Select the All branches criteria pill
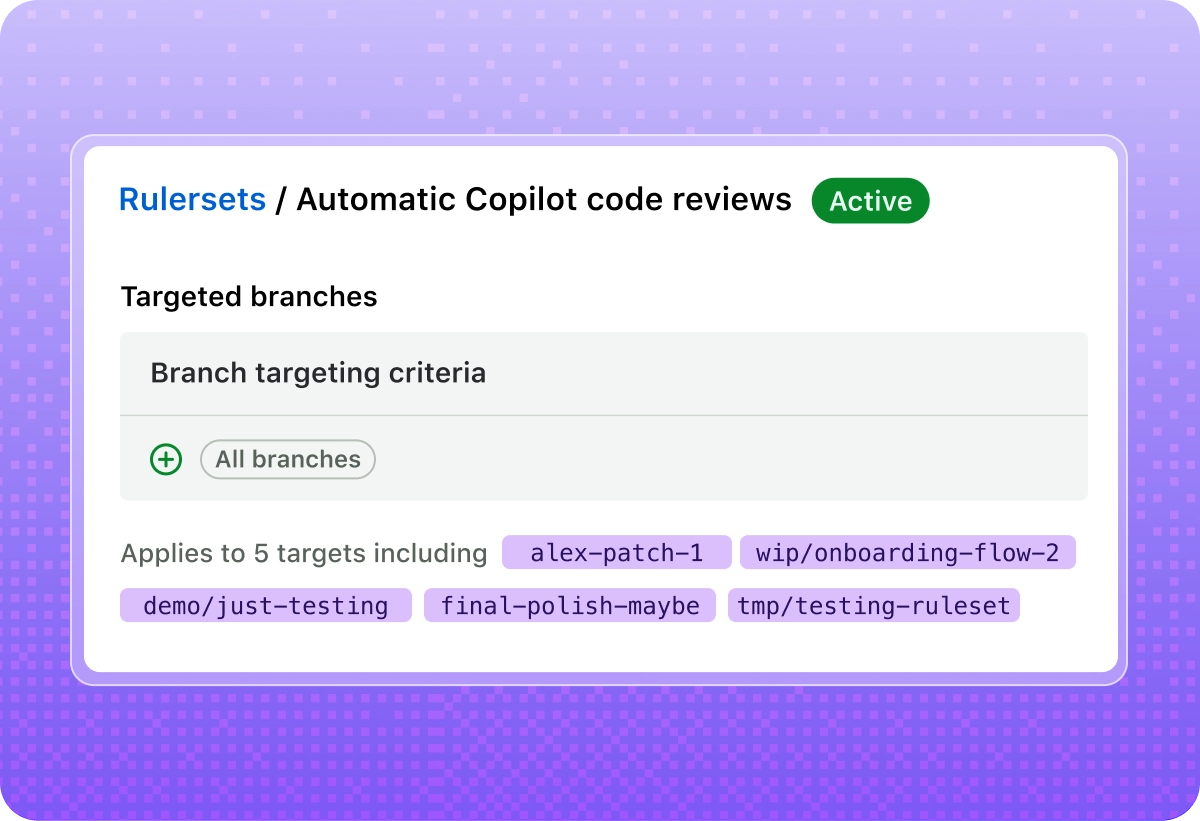The image size is (1200, 821). (x=287, y=459)
